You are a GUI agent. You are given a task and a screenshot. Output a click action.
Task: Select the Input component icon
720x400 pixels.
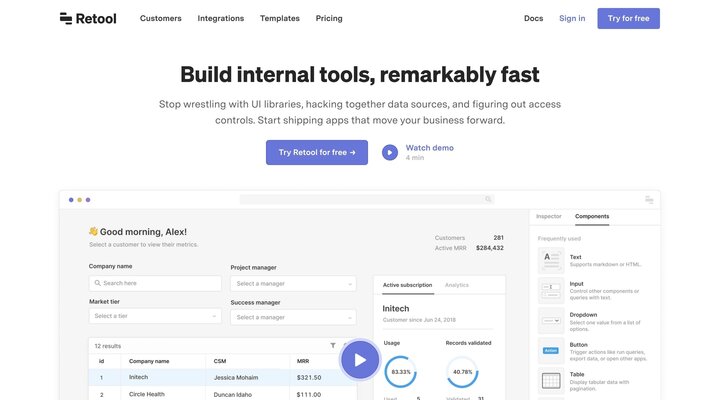click(550, 291)
